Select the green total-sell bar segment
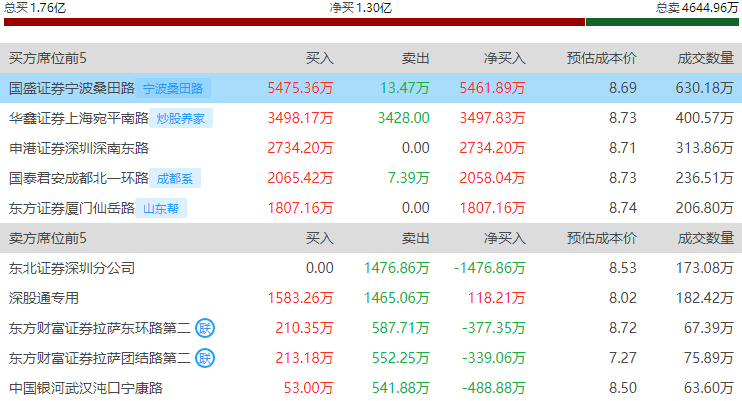742x401 pixels. (x=662, y=22)
